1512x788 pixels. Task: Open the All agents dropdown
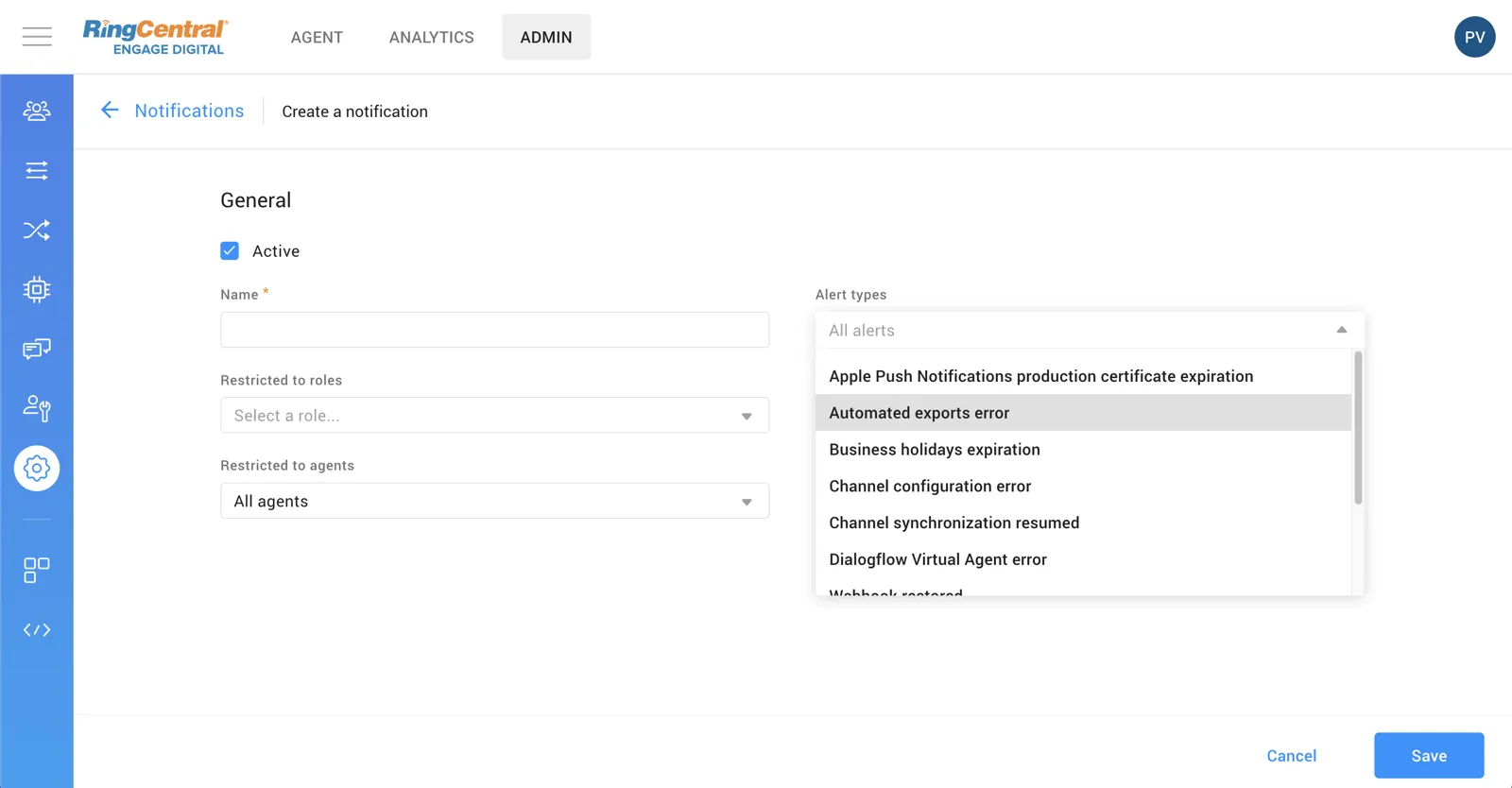(x=494, y=501)
